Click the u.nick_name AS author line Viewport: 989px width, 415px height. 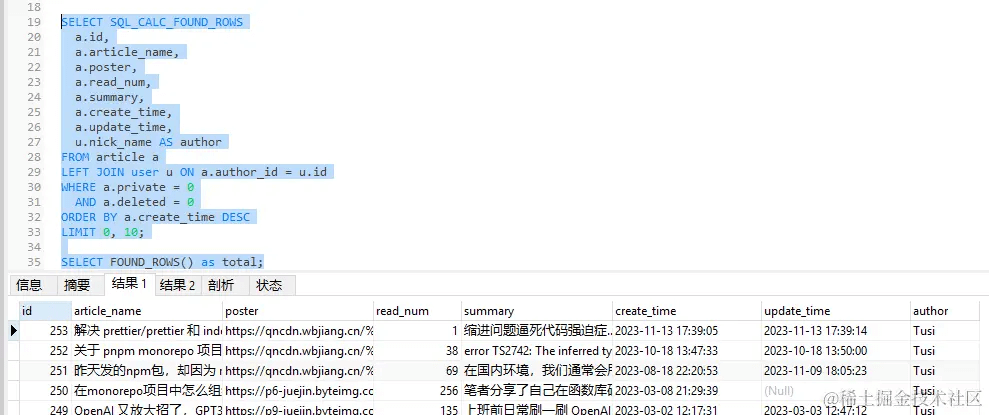tap(148, 143)
